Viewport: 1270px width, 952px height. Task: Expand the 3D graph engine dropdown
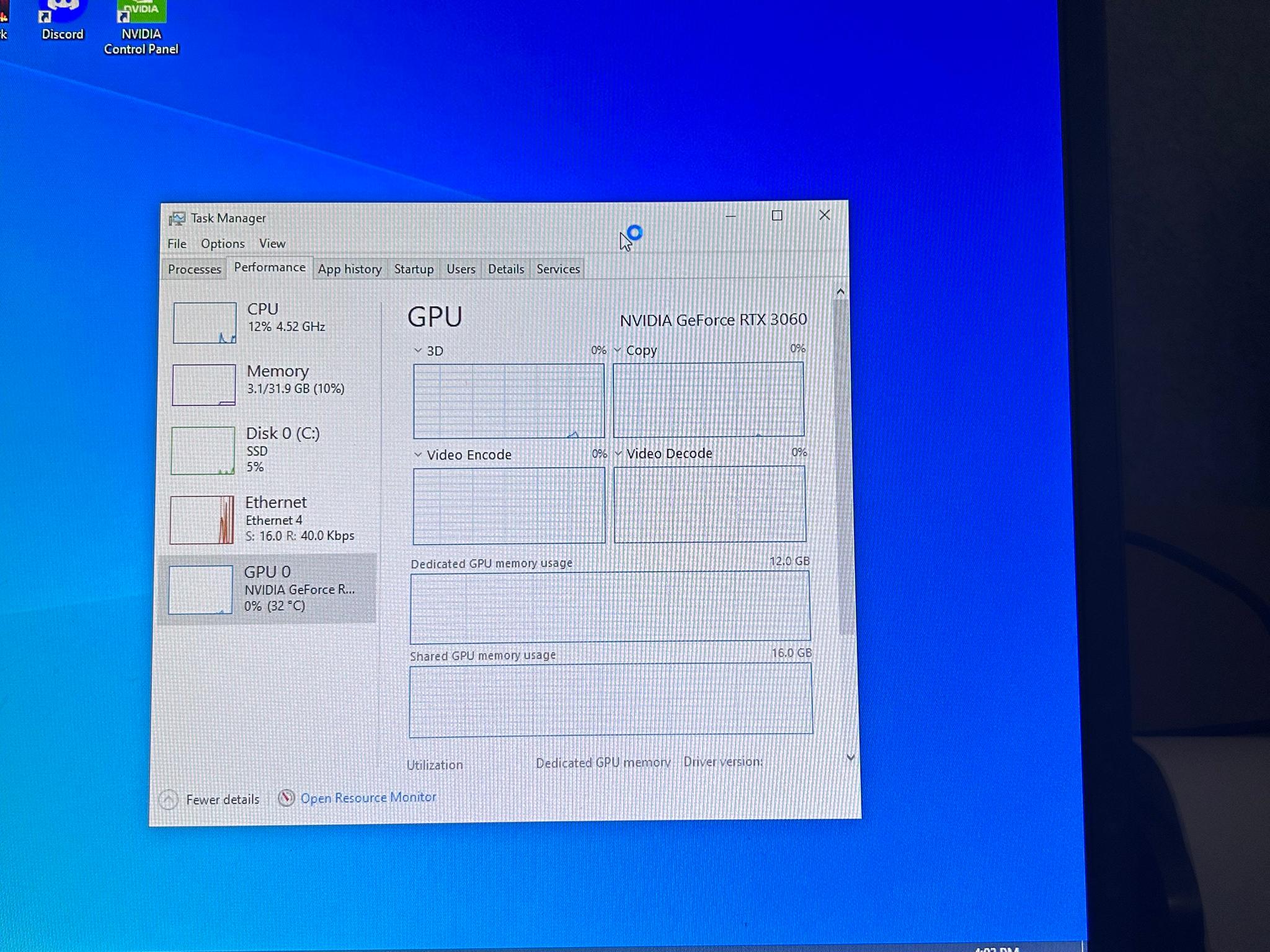click(x=418, y=351)
